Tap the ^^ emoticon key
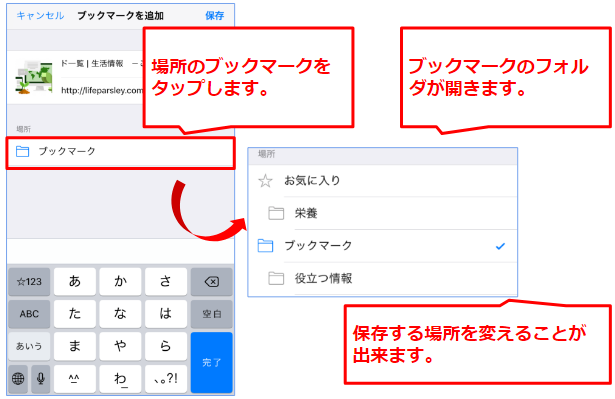Image resolution: width=615 pixels, height=399 pixels. pos(75,379)
